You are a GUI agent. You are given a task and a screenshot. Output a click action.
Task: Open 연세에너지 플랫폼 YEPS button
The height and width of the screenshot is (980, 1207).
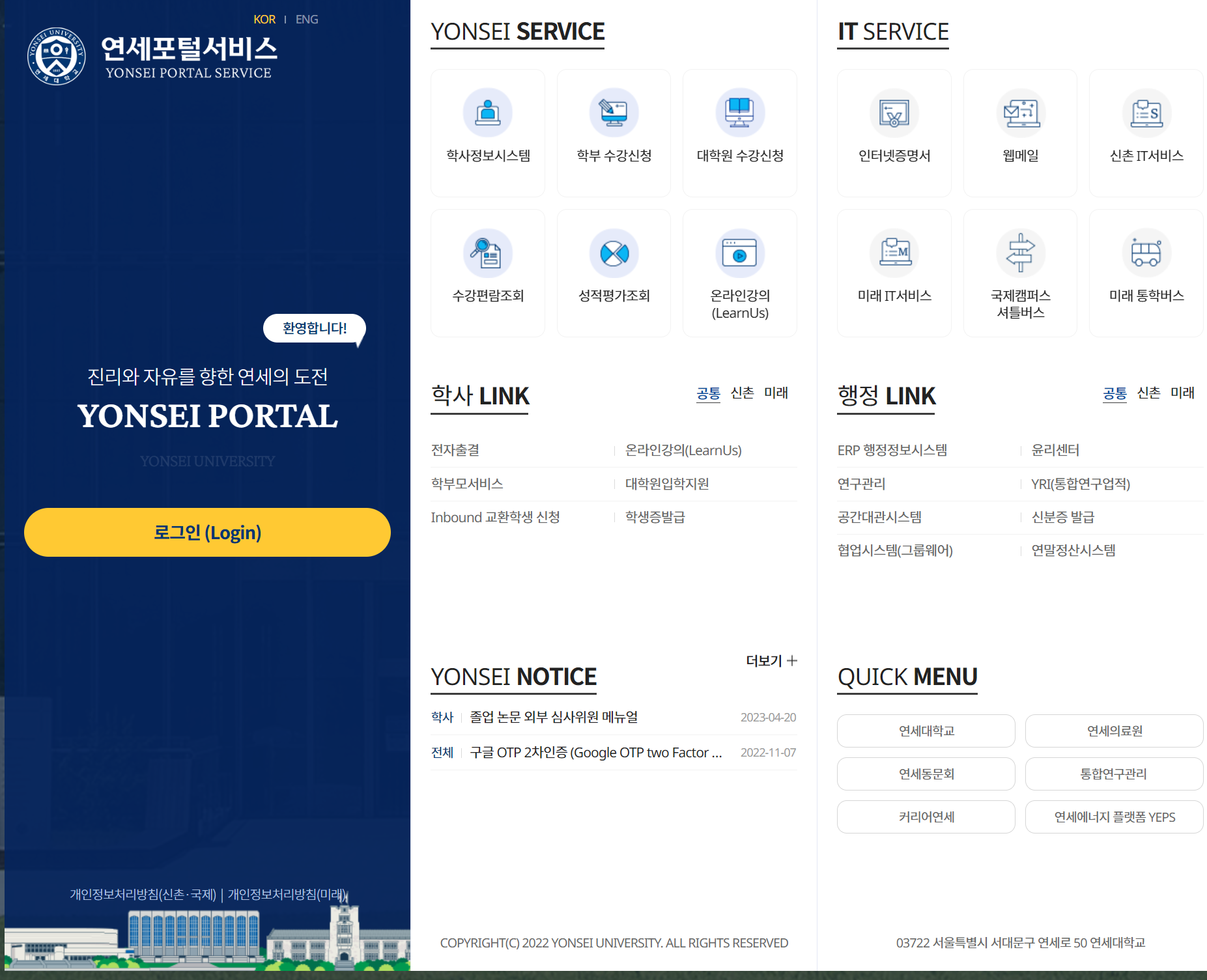click(1115, 817)
